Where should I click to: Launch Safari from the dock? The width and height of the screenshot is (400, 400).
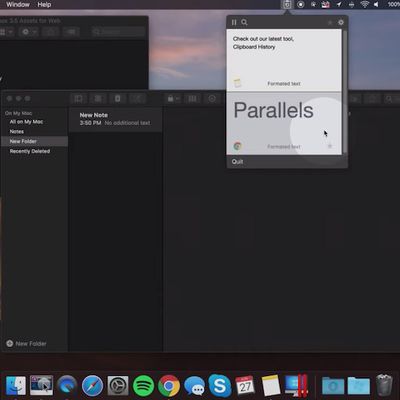click(93, 386)
